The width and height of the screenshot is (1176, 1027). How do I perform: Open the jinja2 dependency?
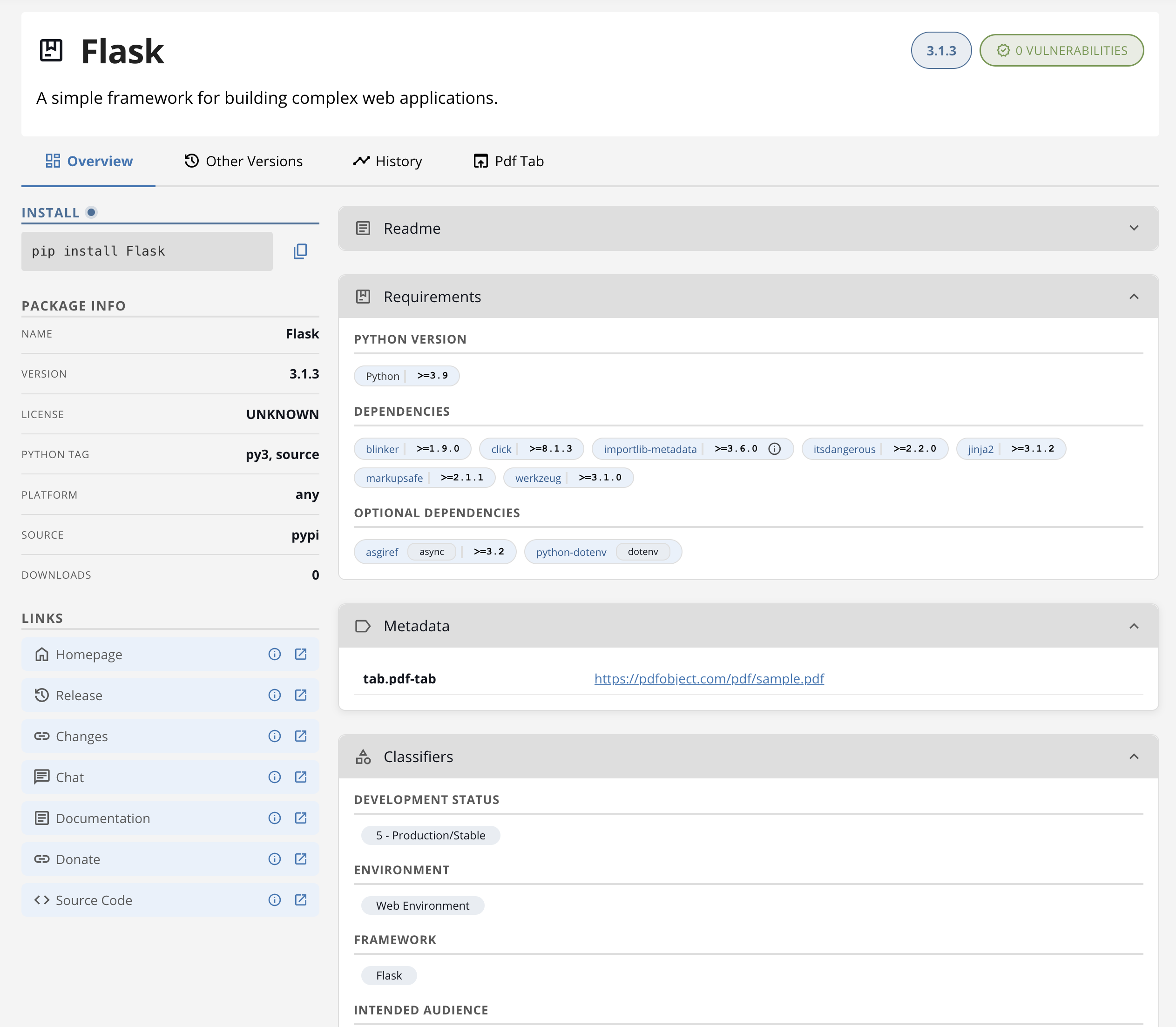click(x=1011, y=449)
